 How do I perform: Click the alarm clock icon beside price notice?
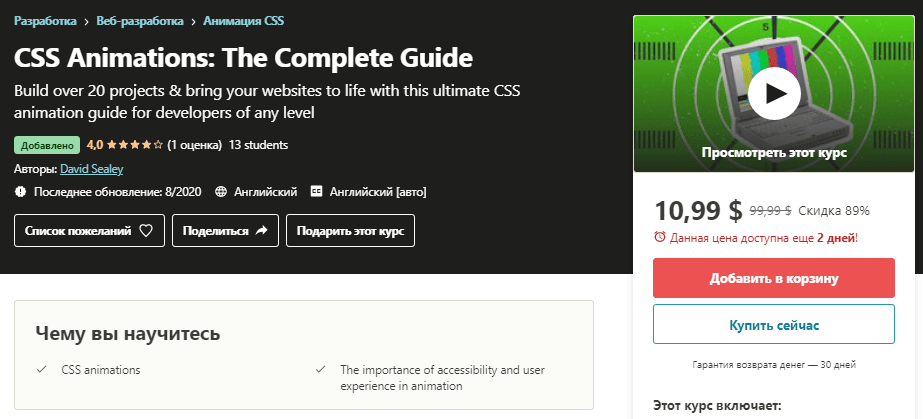point(660,237)
